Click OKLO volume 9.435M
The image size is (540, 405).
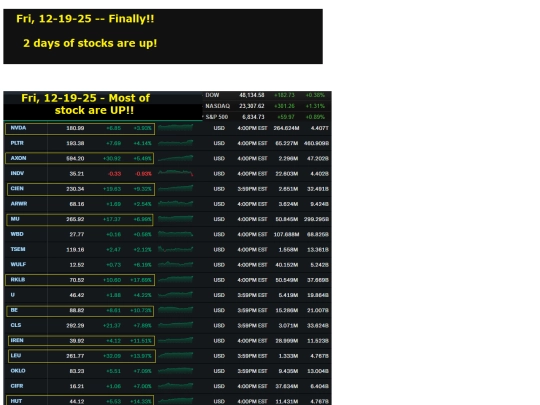click(x=289, y=371)
